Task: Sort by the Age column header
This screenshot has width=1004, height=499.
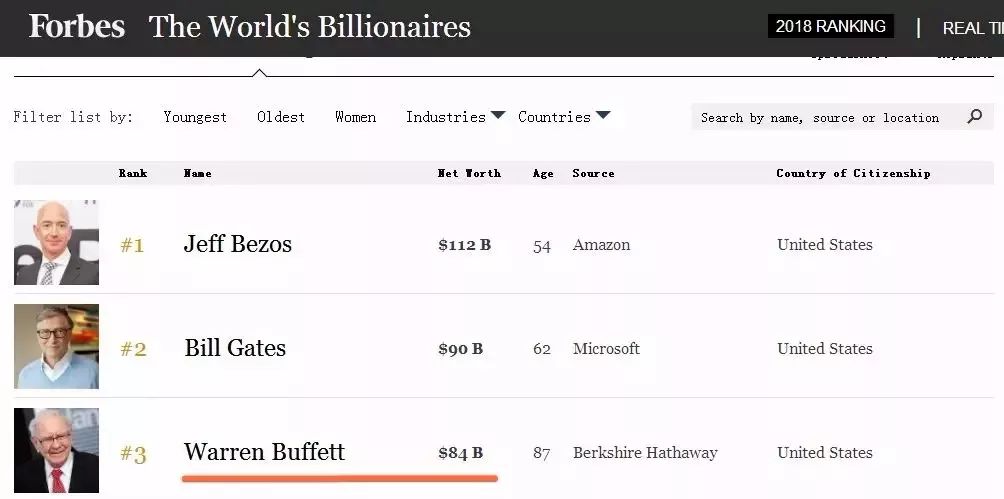Action: pos(543,173)
